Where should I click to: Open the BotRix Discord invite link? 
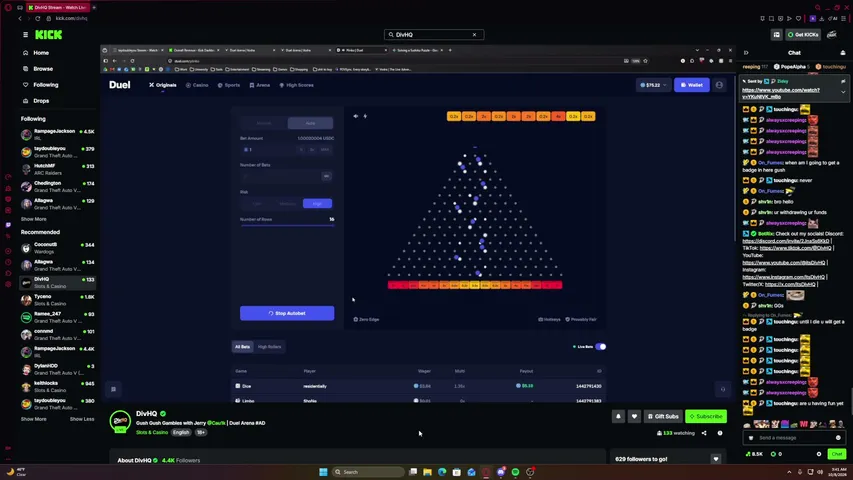click(x=786, y=241)
